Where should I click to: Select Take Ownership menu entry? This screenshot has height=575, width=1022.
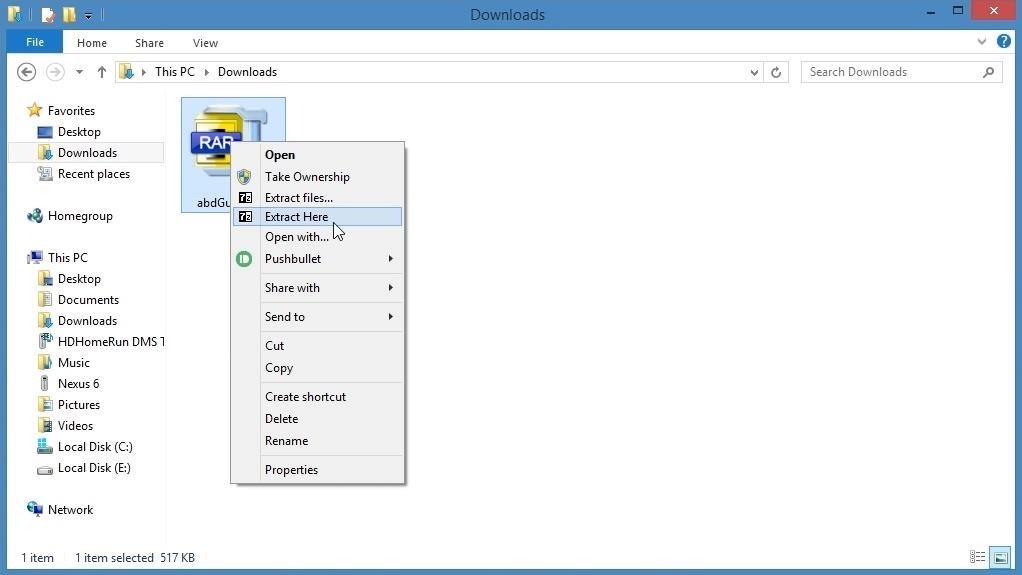point(317,177)
